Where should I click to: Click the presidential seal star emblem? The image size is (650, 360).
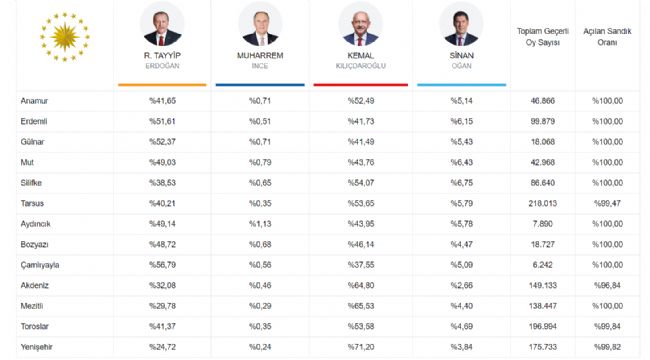tap(65, 37)
